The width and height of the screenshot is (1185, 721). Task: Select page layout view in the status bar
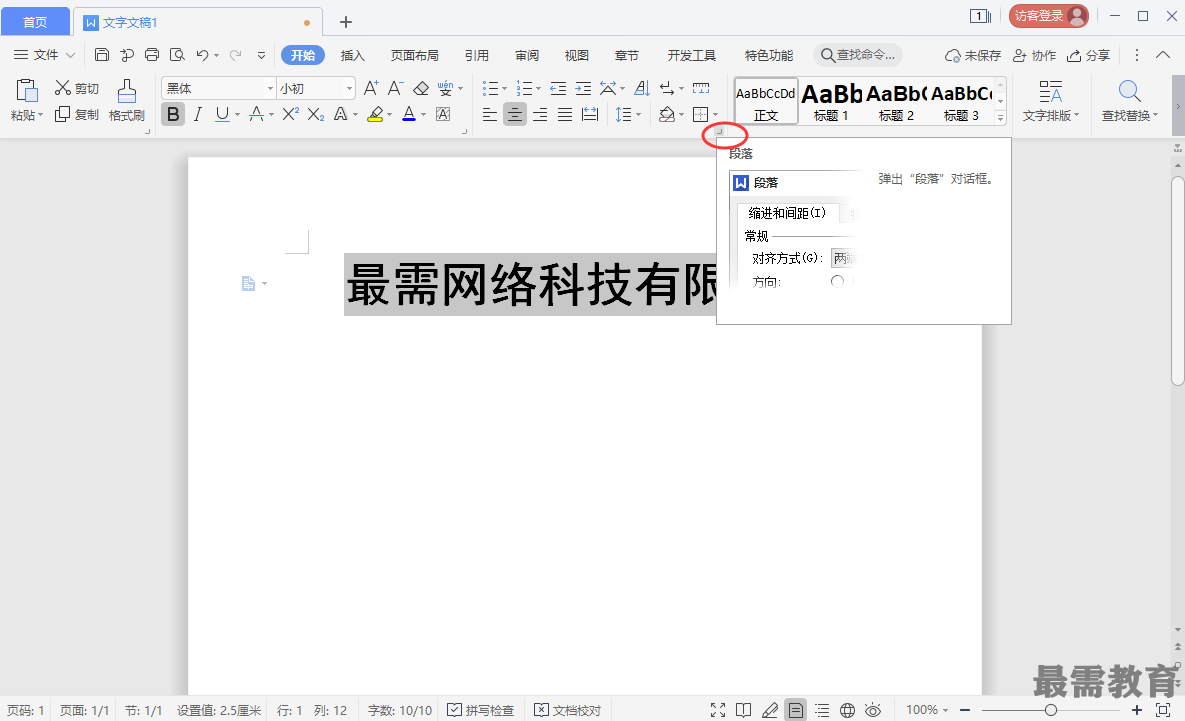(x=796, y=710)
